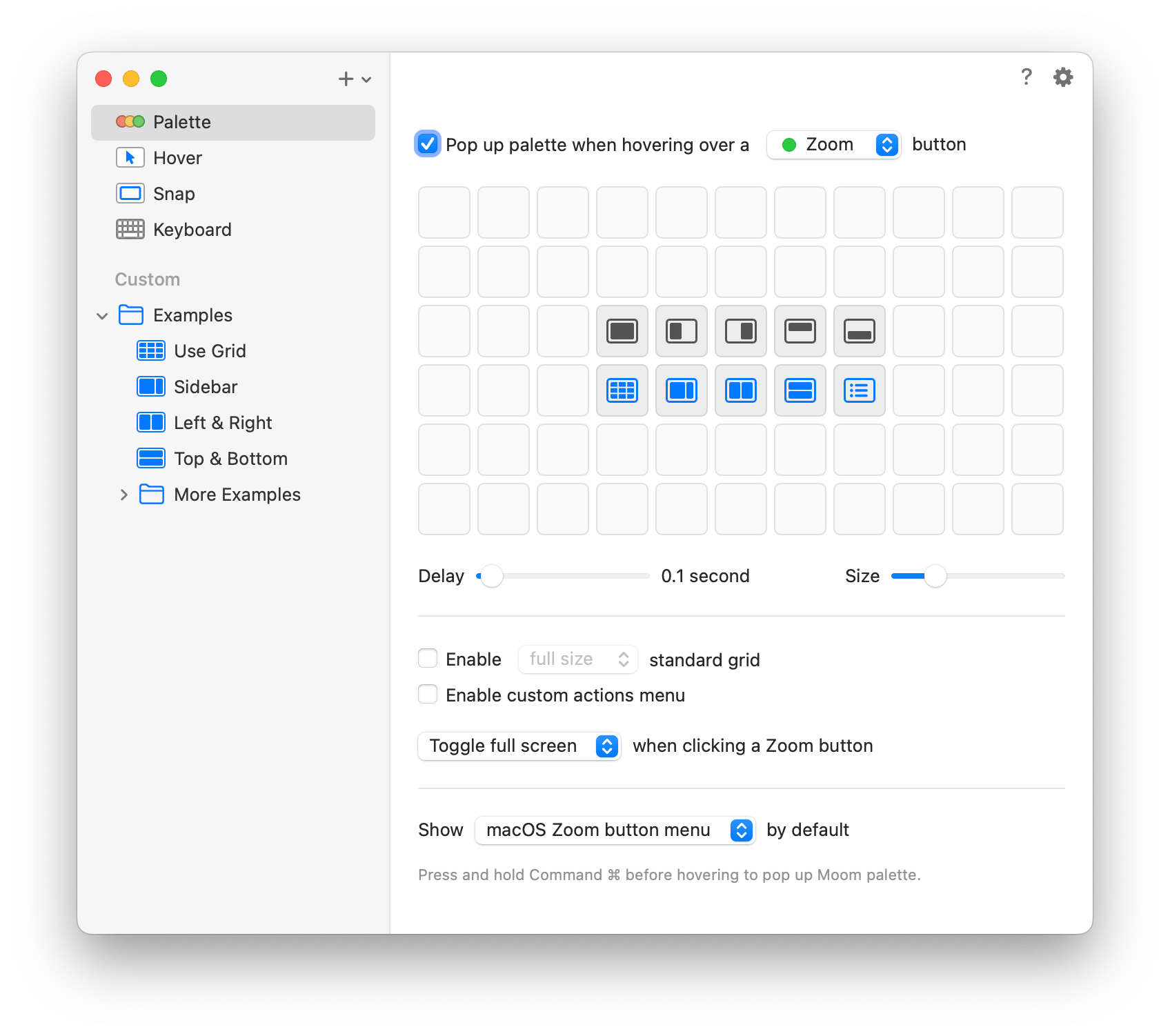Click the full-screen window layout icon

(x=622, y=331)
